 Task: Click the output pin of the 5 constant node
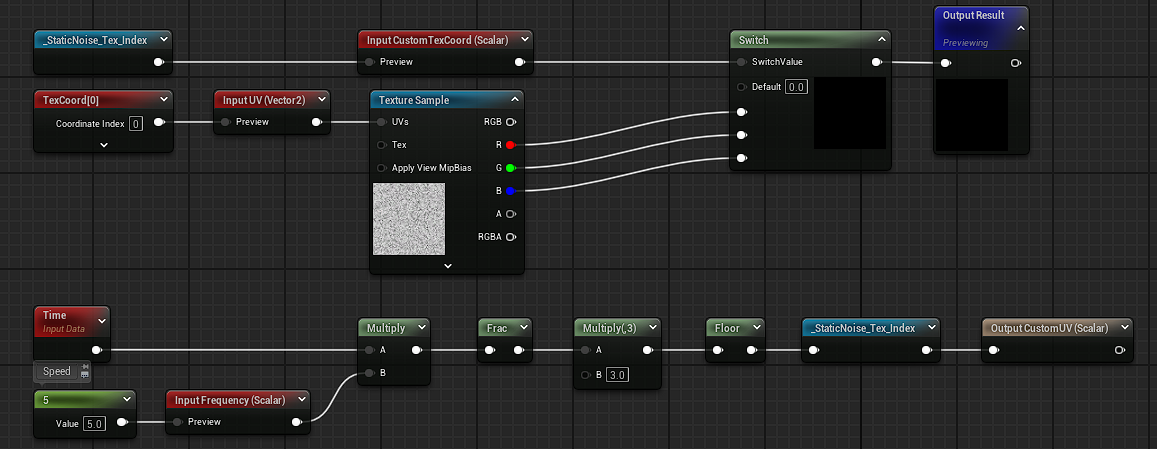point(122,422)
